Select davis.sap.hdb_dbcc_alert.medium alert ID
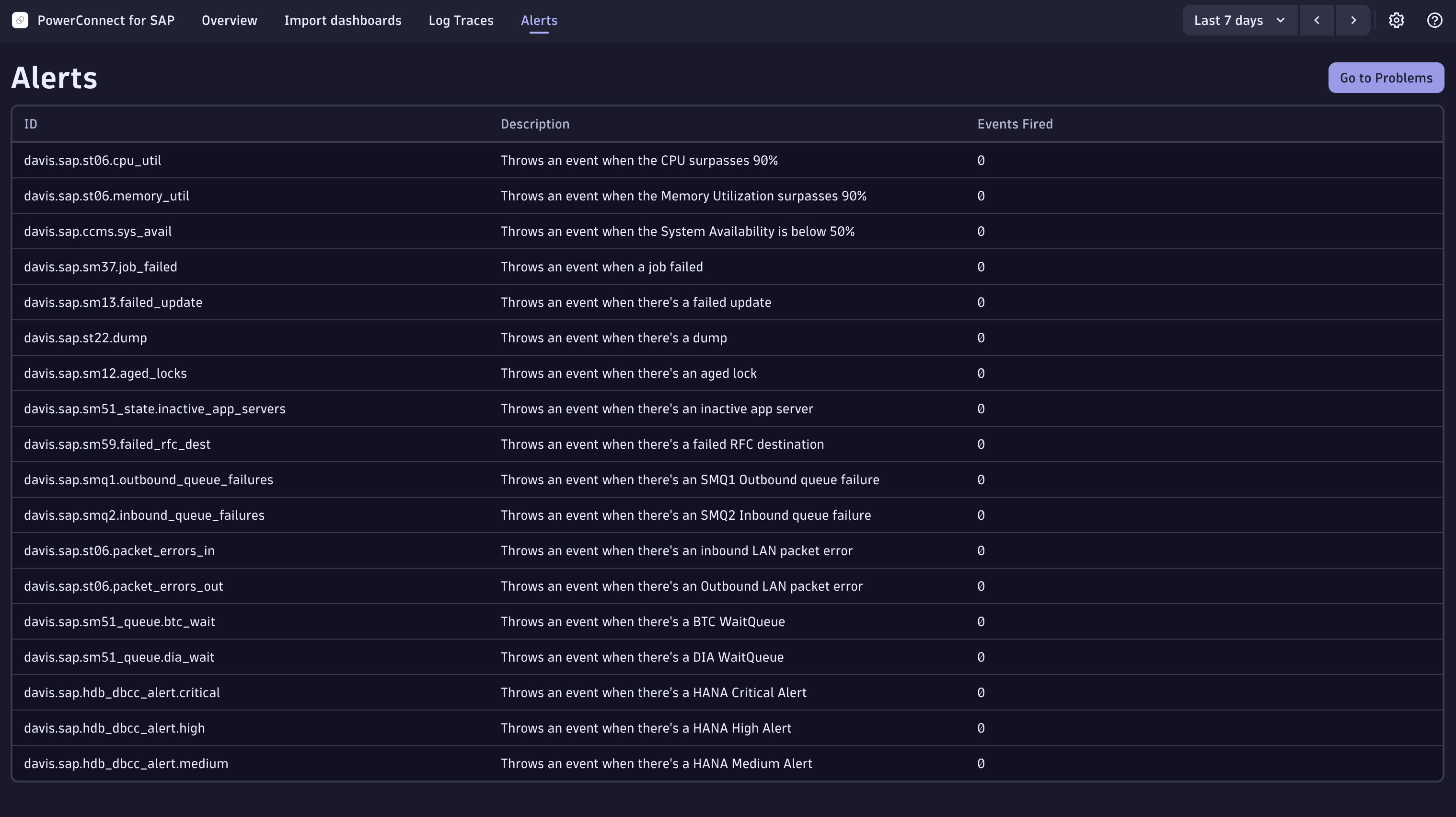This screenshot has height=817, width=1456. 126,764
